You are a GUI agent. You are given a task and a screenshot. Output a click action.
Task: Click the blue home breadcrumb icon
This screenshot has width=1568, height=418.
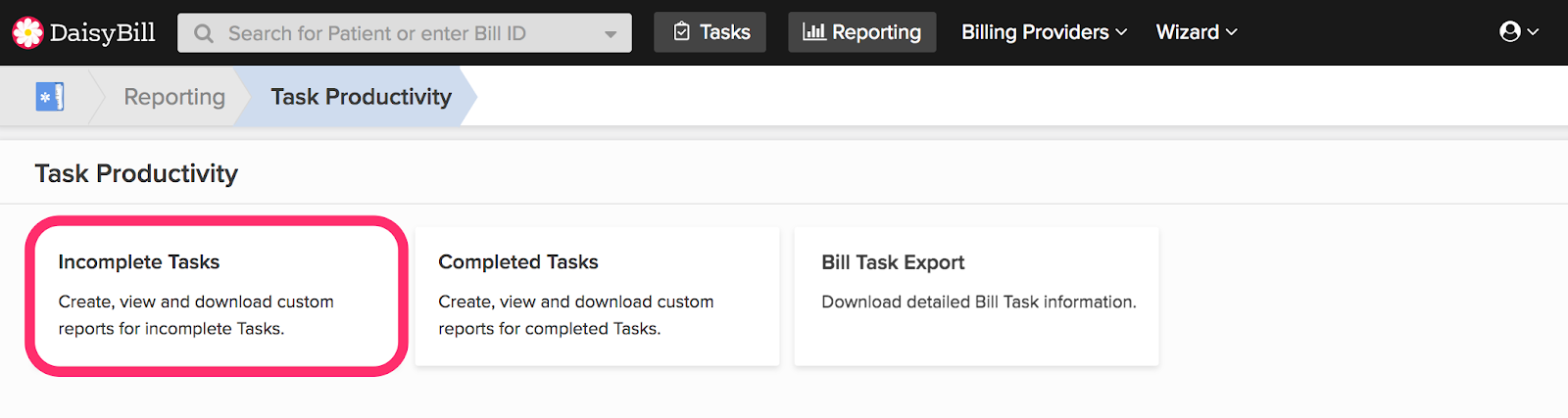point(50,97)
